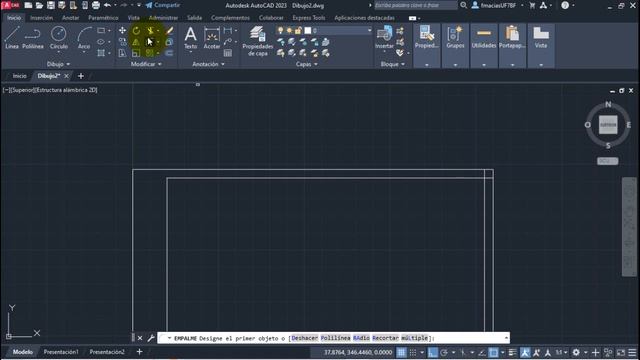Screen dimensions: 640x360
Task: Choose the Mirror (Simetría) tool
Action: click(x=136, y=42)
